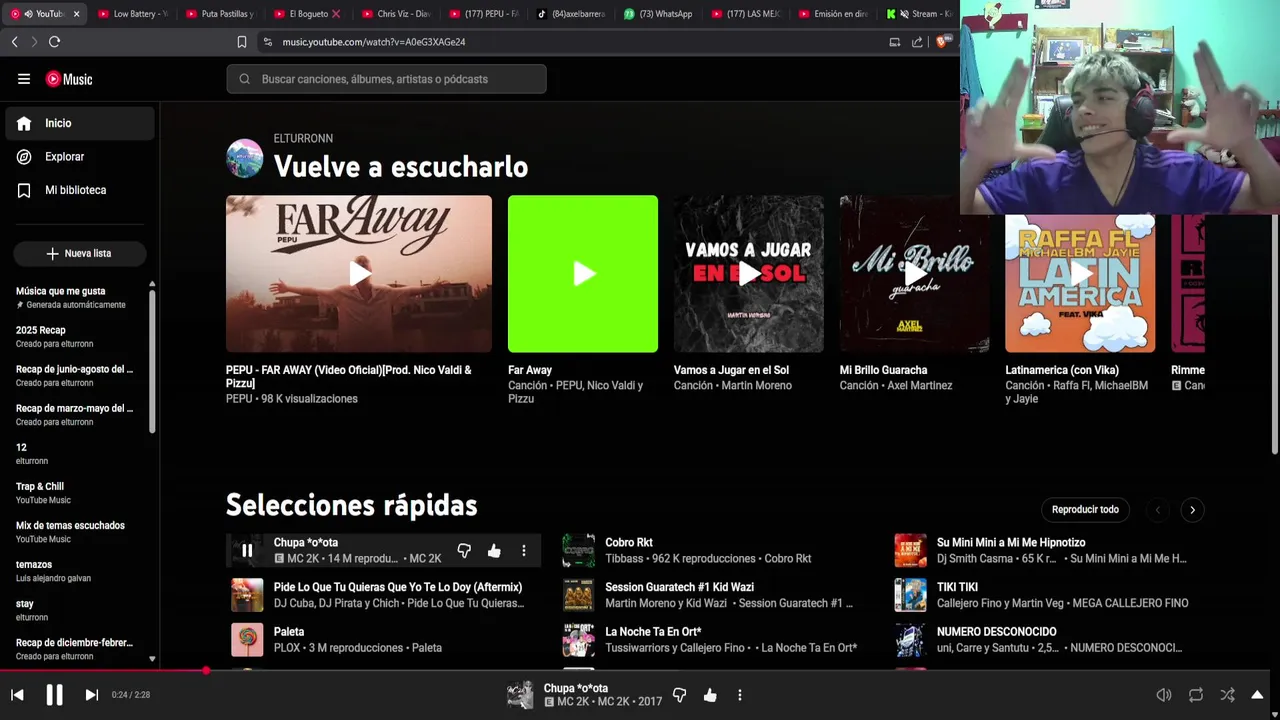1280x720 pixels.
Task: Open the Trap & Chill playlist
Action: (76, 492)
